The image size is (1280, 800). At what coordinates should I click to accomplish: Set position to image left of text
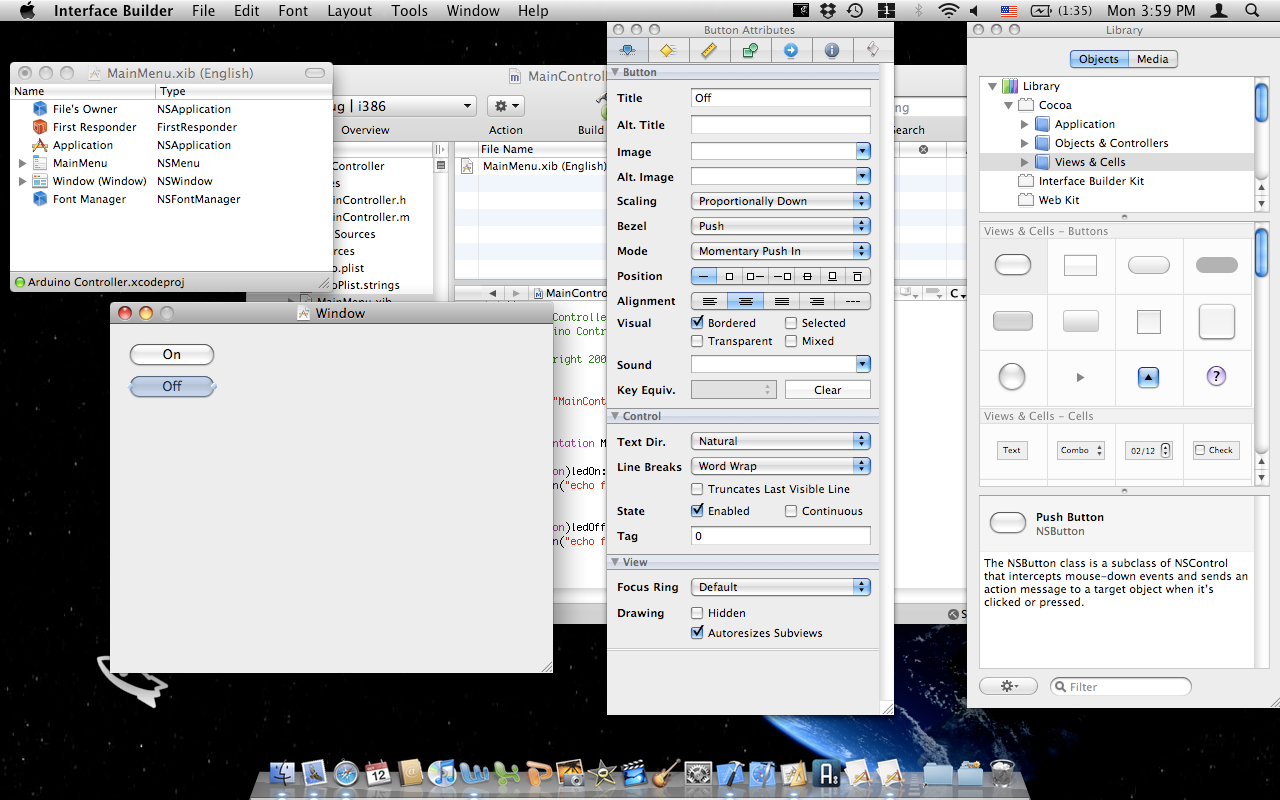click(x=755, y=276)
